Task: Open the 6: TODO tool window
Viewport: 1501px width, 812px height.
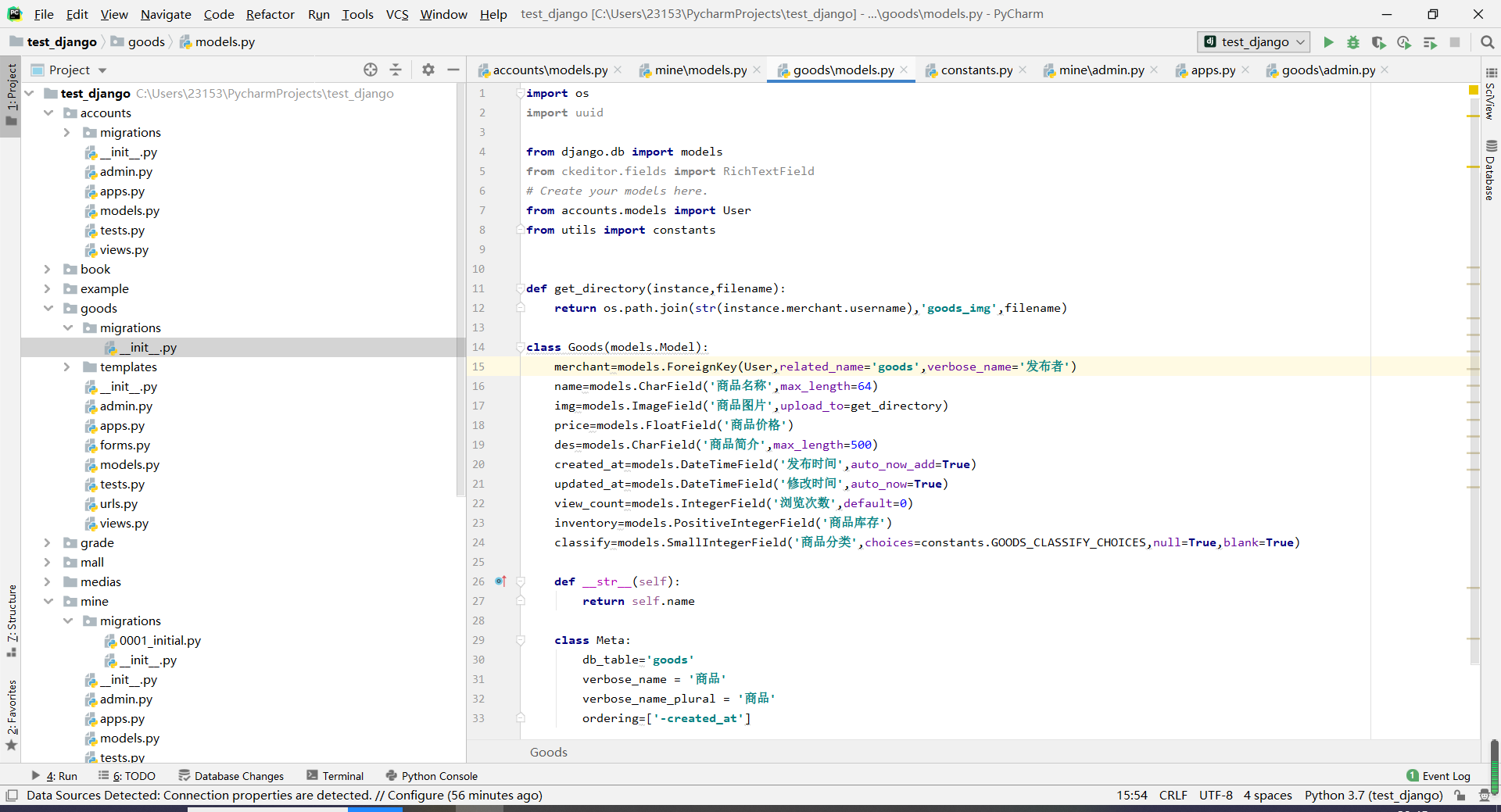Action: click(127, 776)
